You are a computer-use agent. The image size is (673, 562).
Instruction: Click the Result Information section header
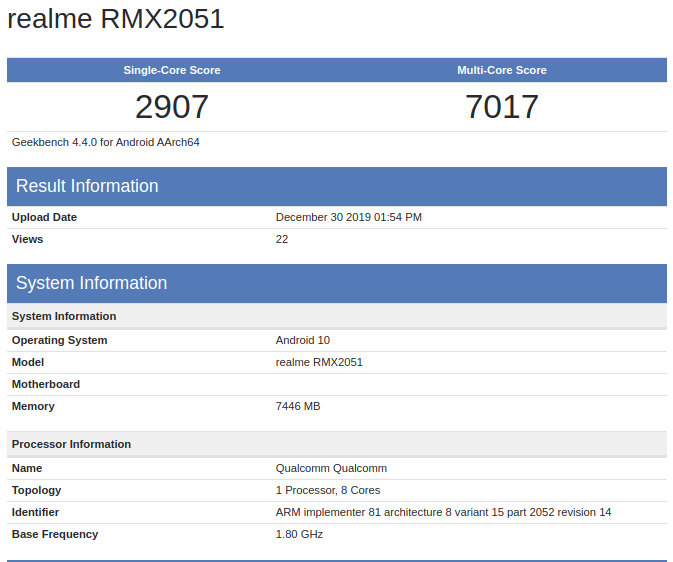click(87, 186)
